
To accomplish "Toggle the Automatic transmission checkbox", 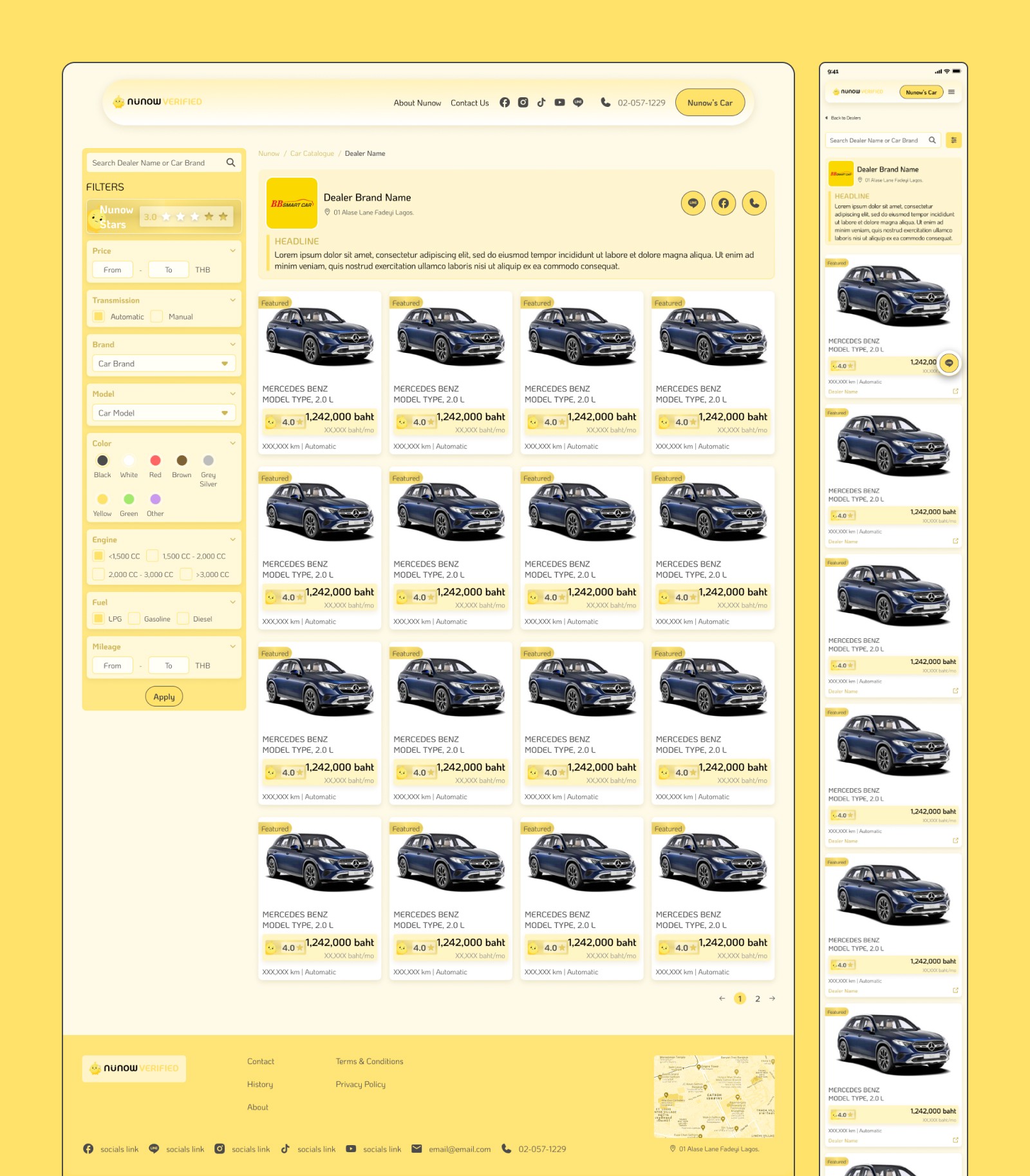I will (x=98, y=316).
